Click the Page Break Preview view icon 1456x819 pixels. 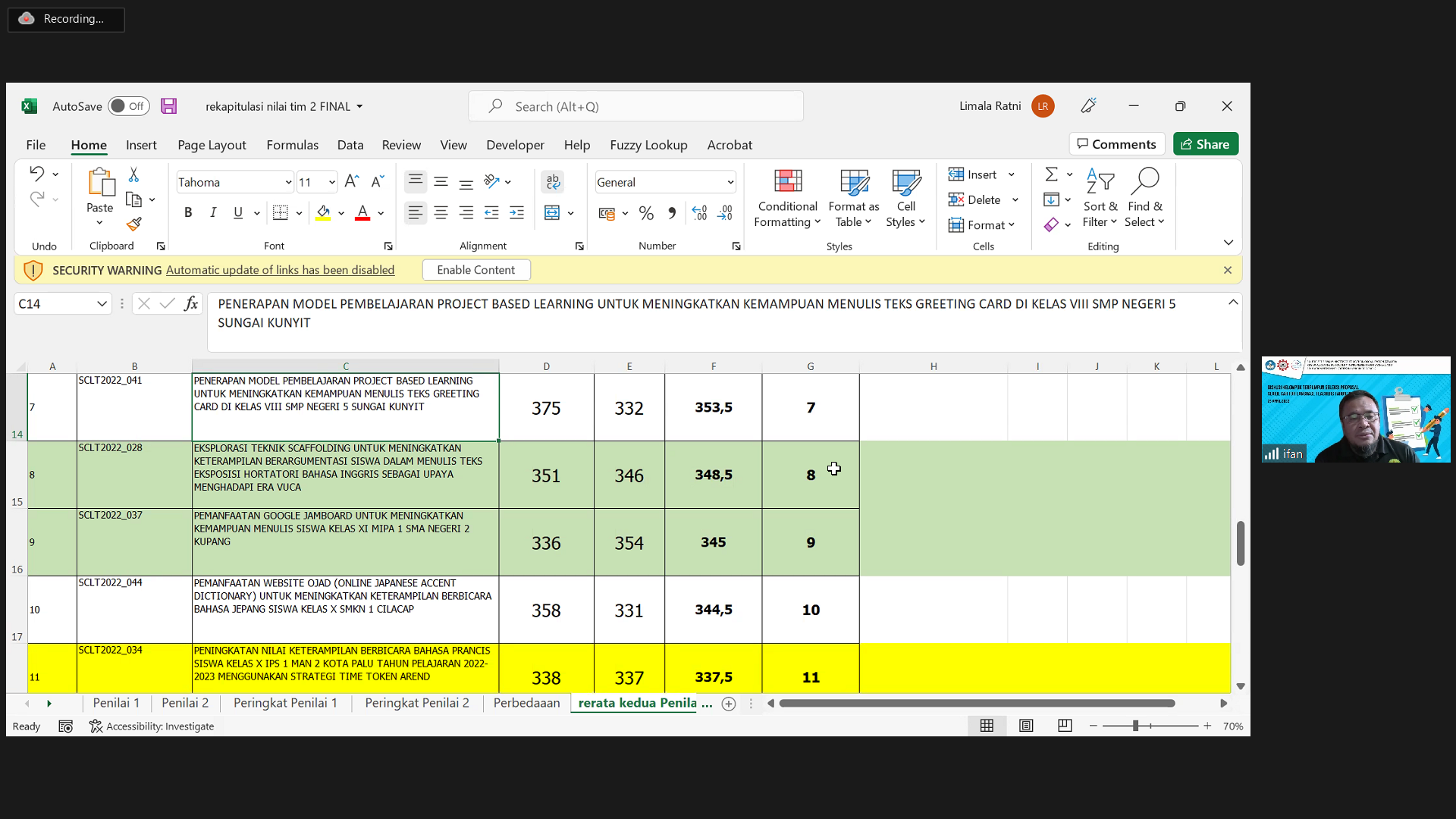tap(1065, 726)
